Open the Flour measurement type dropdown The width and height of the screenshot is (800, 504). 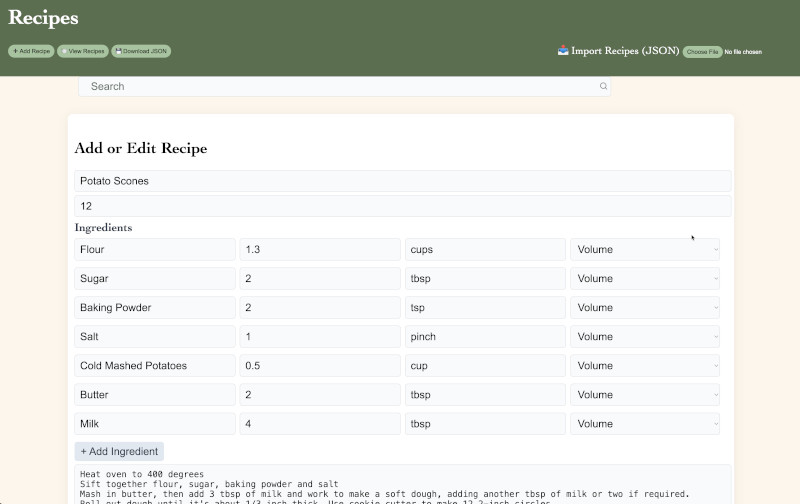coord(644,250)
